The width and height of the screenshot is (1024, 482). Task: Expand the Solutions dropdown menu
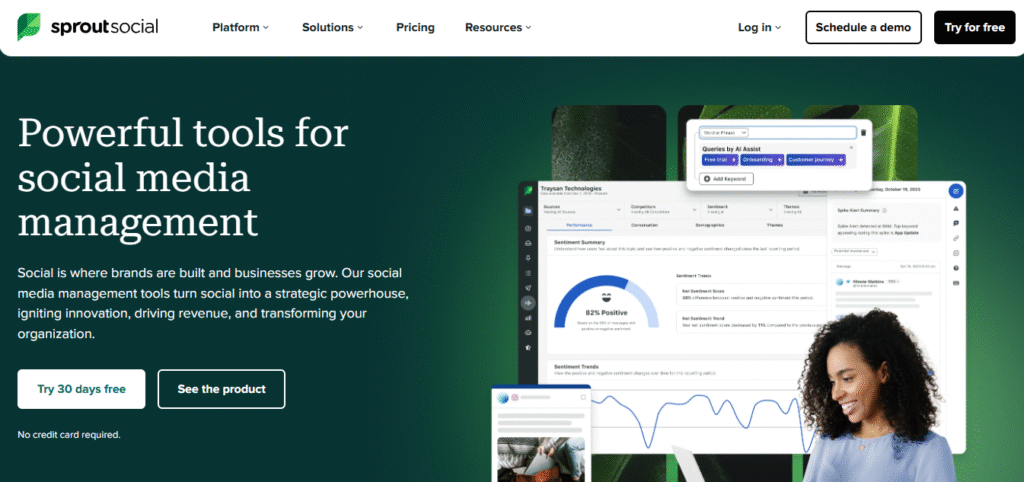coord(332,27)
